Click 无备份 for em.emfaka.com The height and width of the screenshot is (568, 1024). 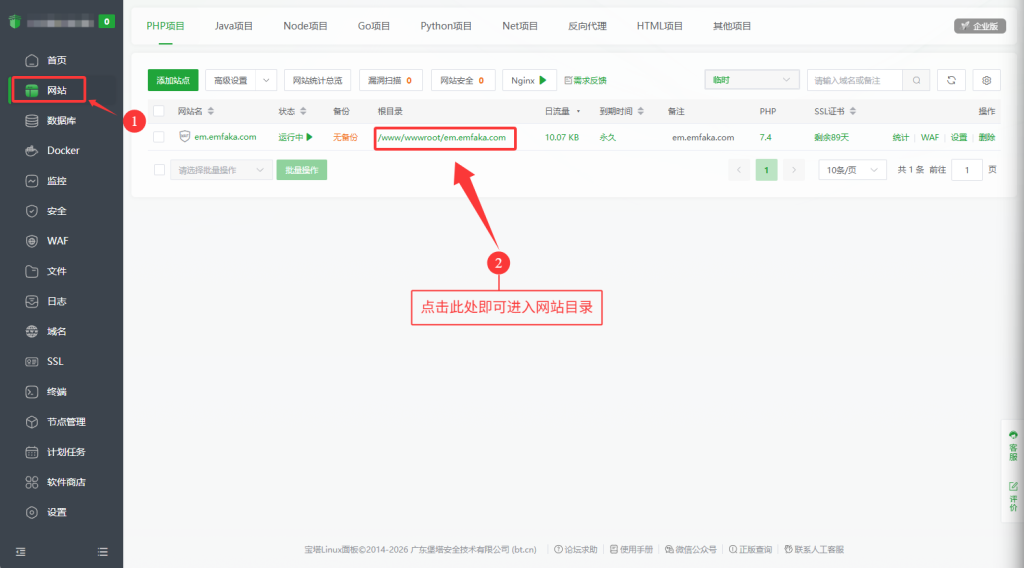(x=345, y=137)
